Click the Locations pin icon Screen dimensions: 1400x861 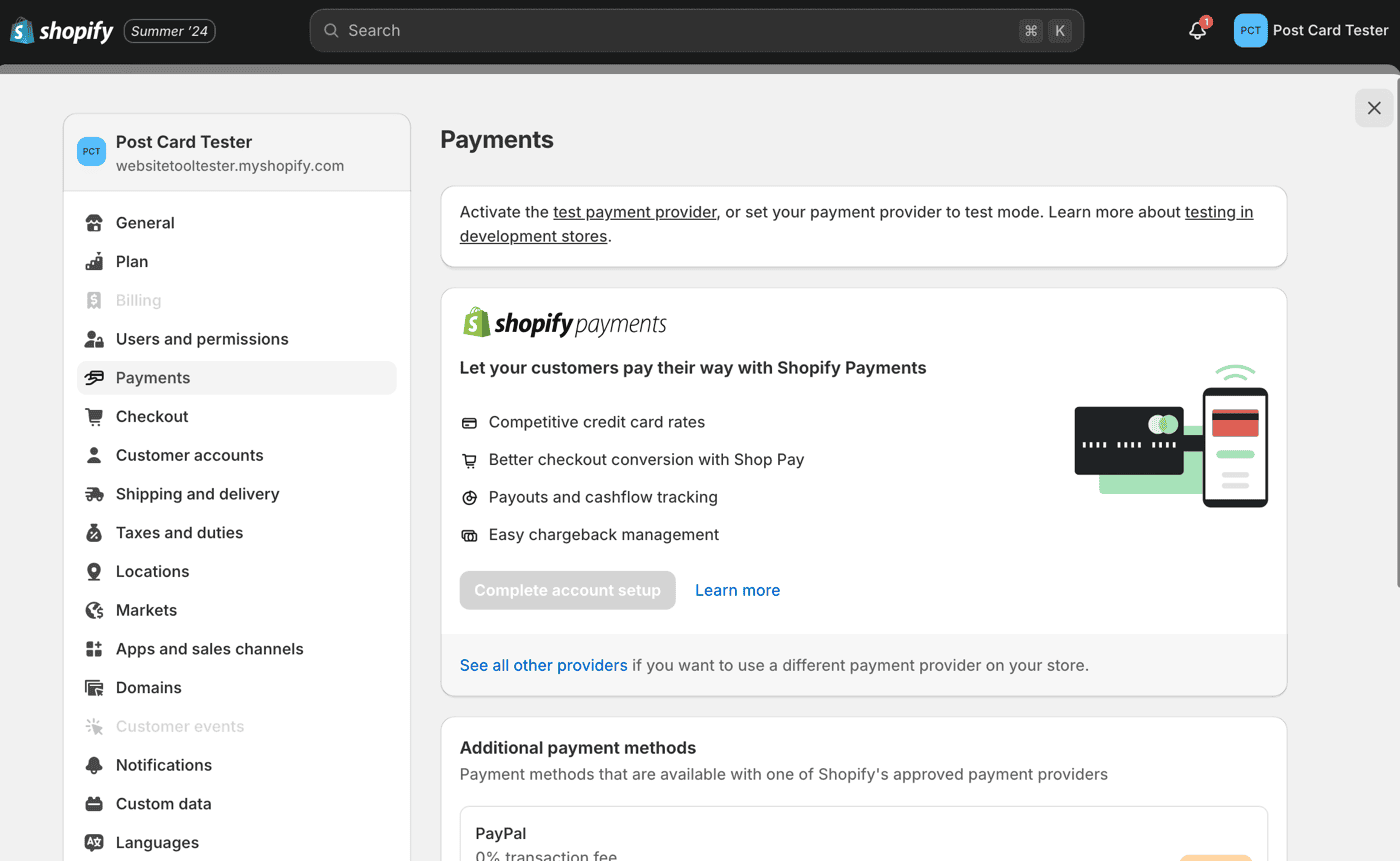[x=94, y=571]
